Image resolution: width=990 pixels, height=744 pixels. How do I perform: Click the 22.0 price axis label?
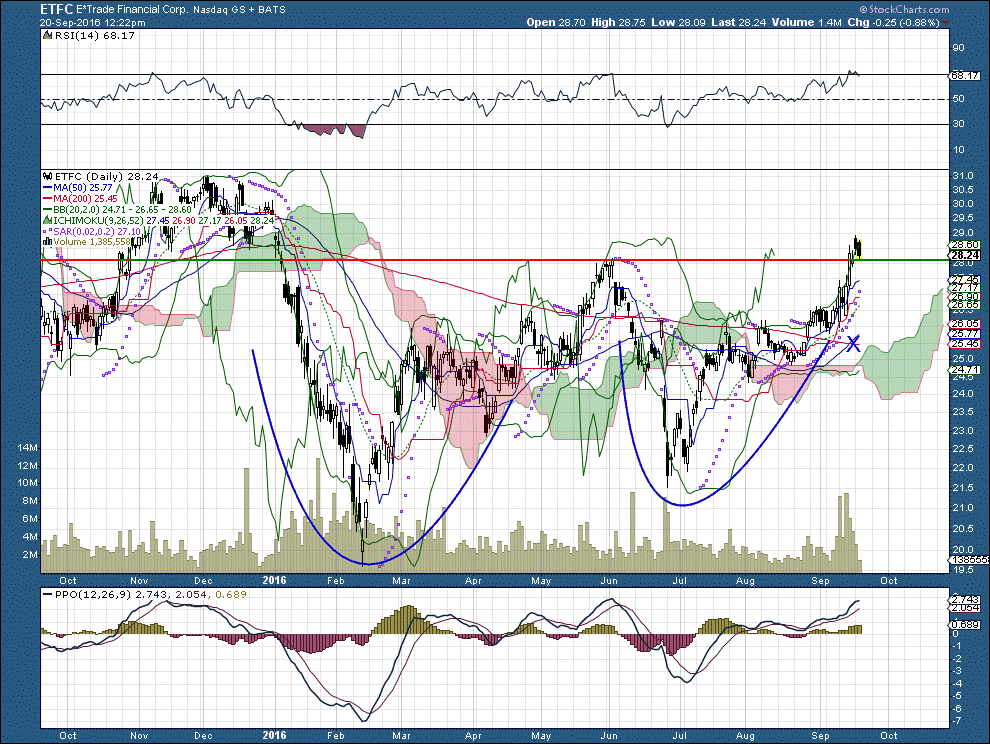[962, 467]
